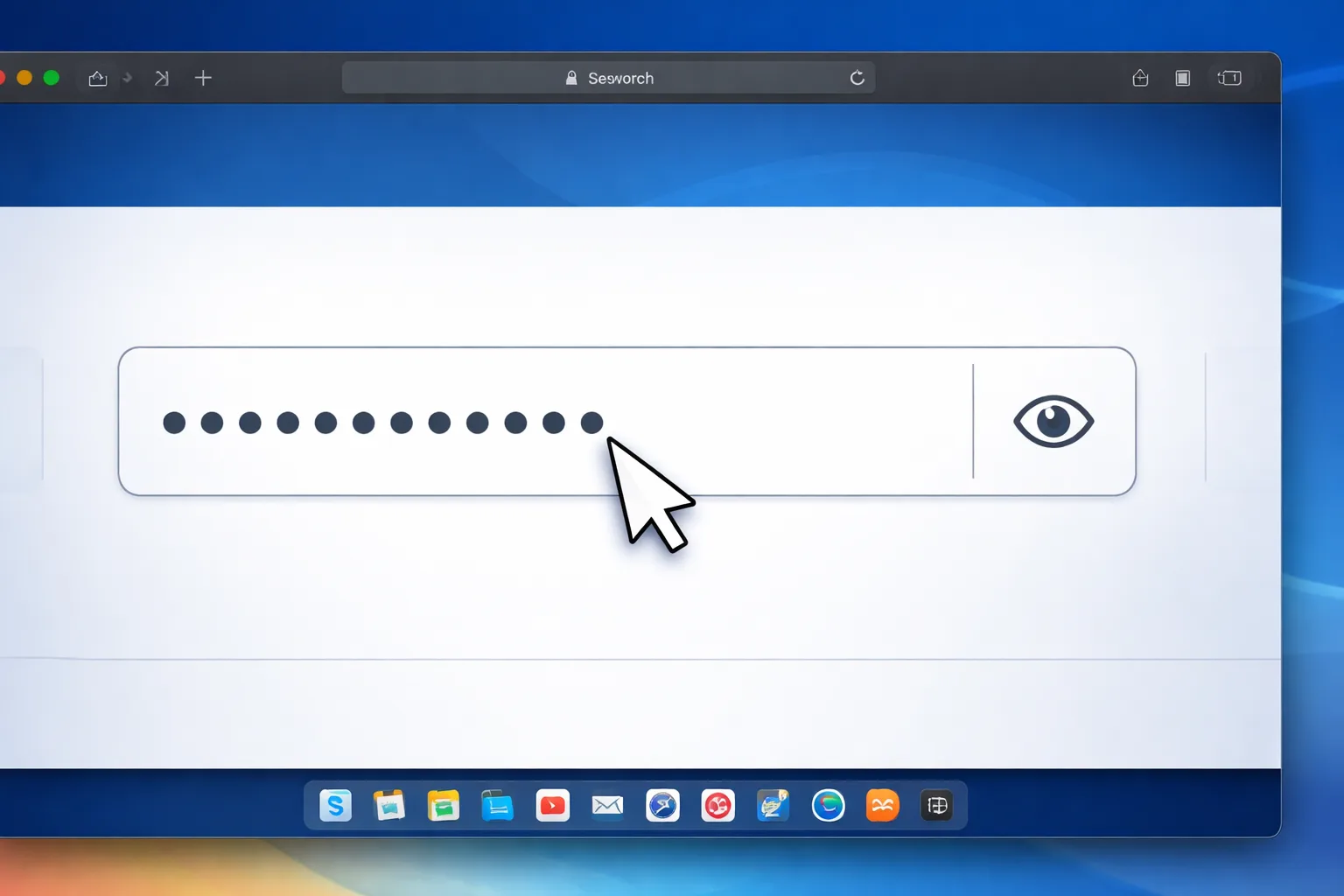
Task: Open the yellow and green folder app in the dock
Action: click(444, 805)
